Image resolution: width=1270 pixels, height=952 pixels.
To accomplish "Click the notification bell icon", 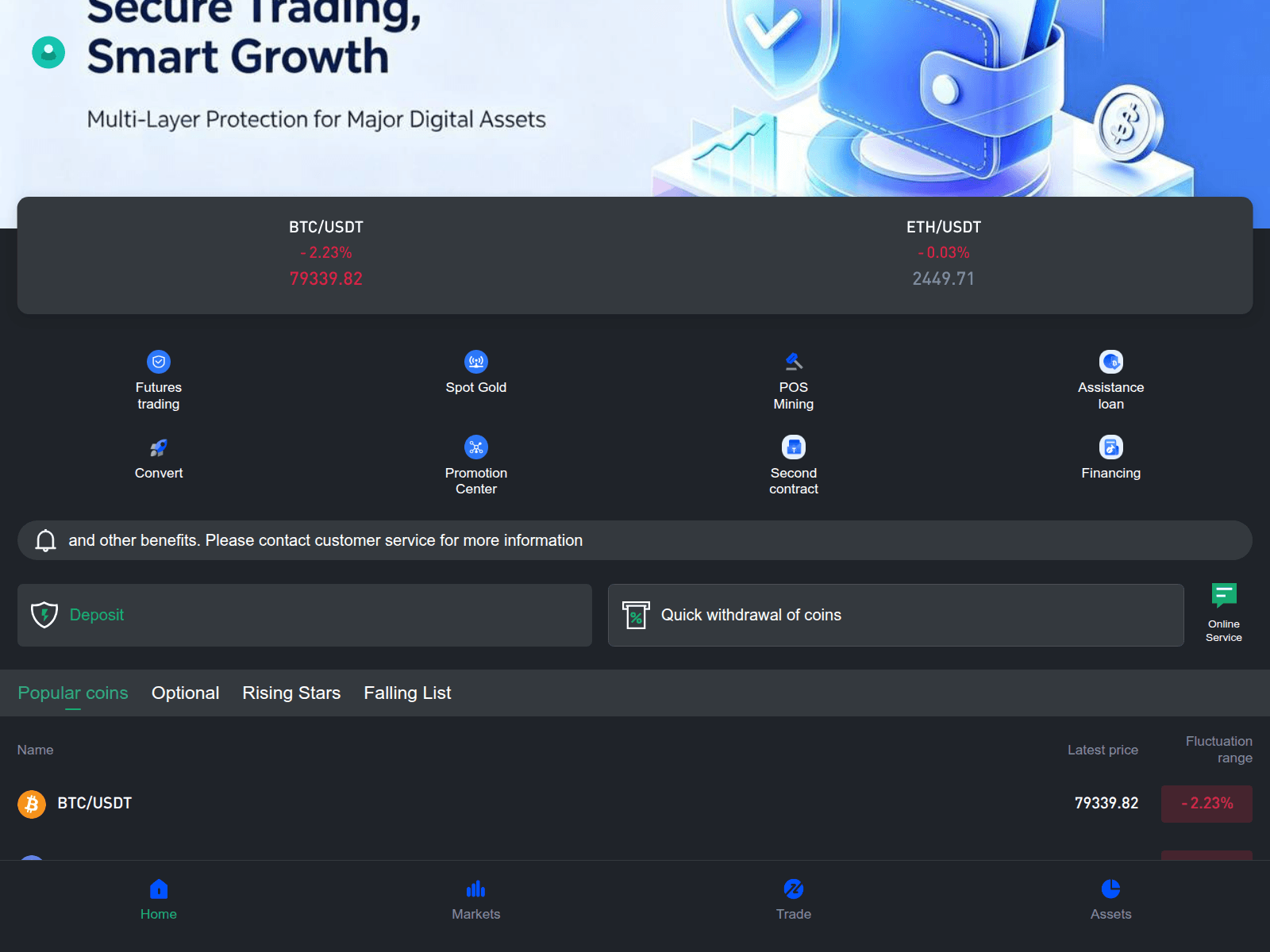I will click(x=45, y=540).
